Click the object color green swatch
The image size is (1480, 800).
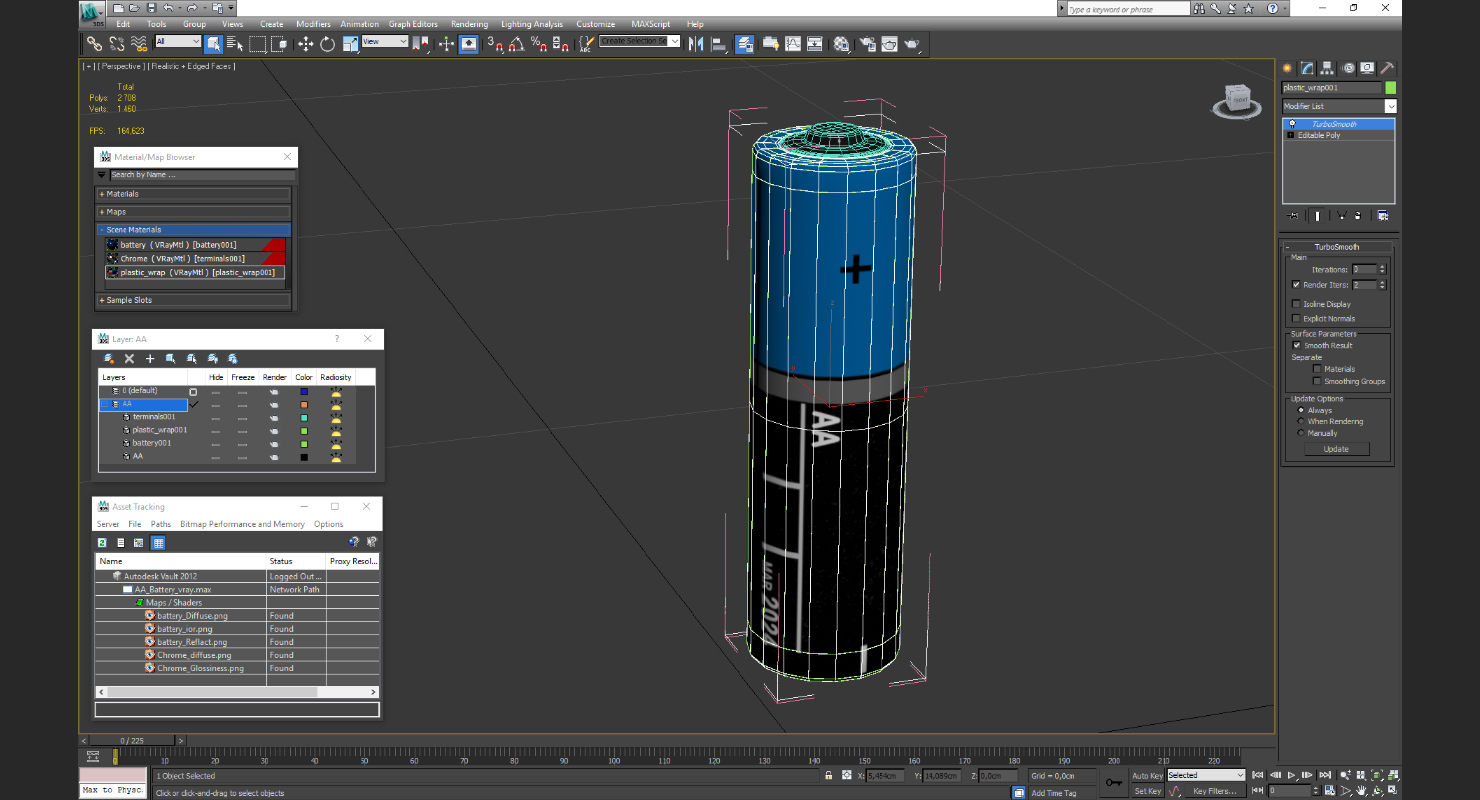click(1390, 88)
